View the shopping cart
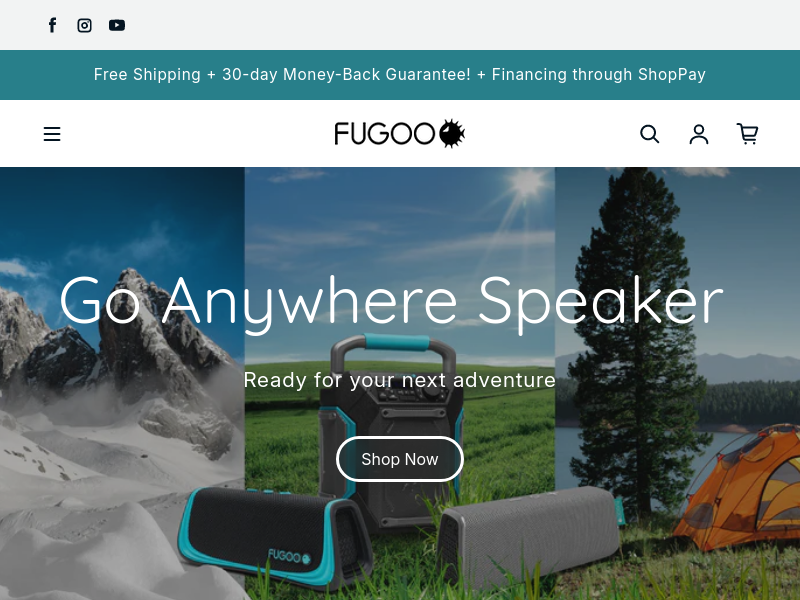The height and width of the screenshot is (600, 800). click(747, 134)
